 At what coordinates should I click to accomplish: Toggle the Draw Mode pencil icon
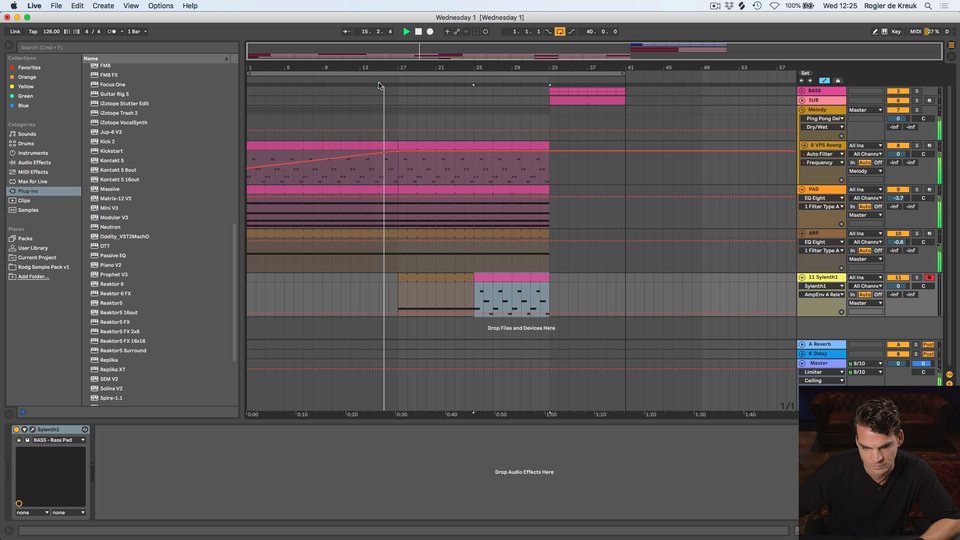click(x=874, y=31)
